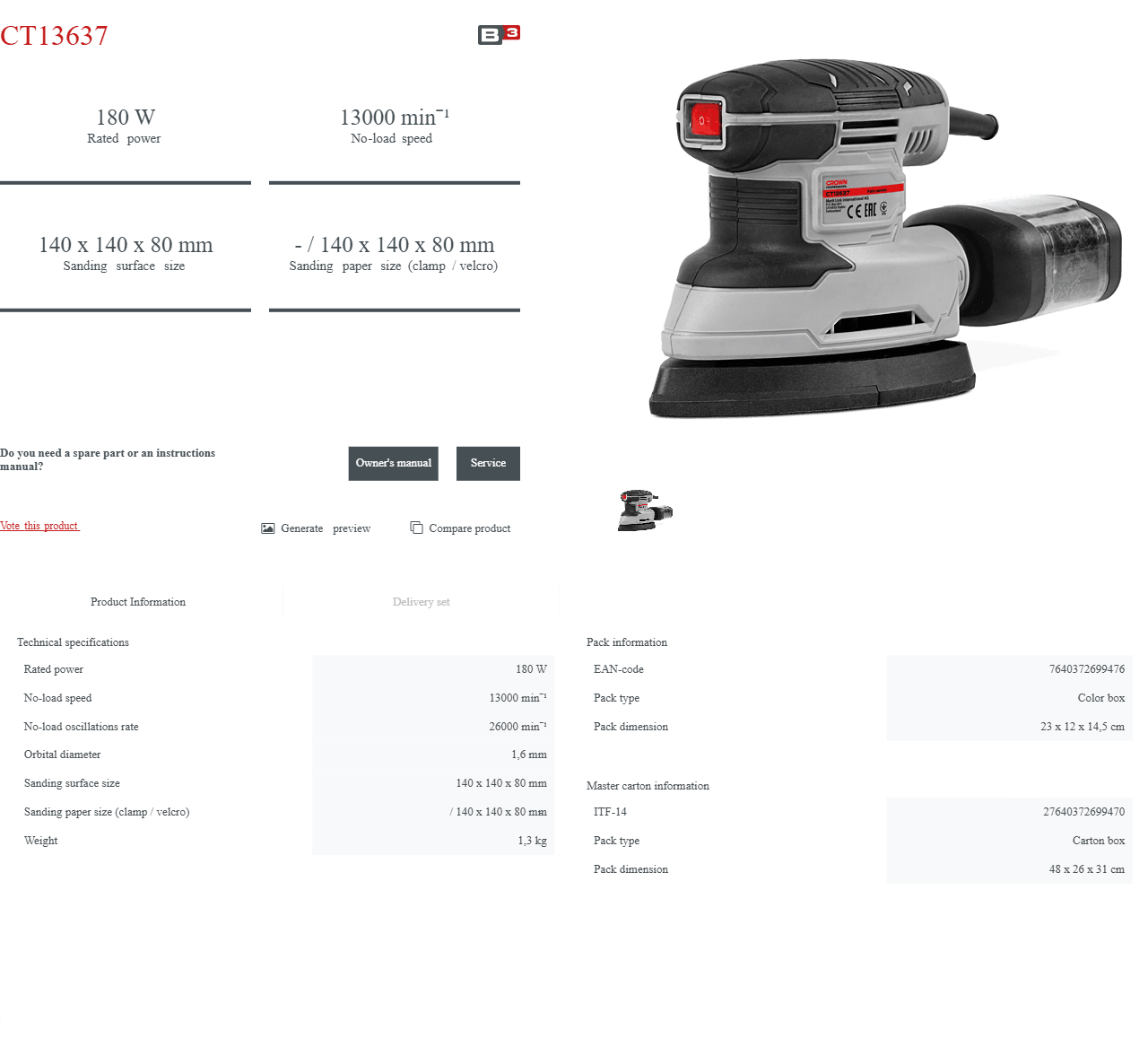The image size is (1148, 1047).
Task: Click the No-load oscillations rate row label
Action: tap(81, 727)
